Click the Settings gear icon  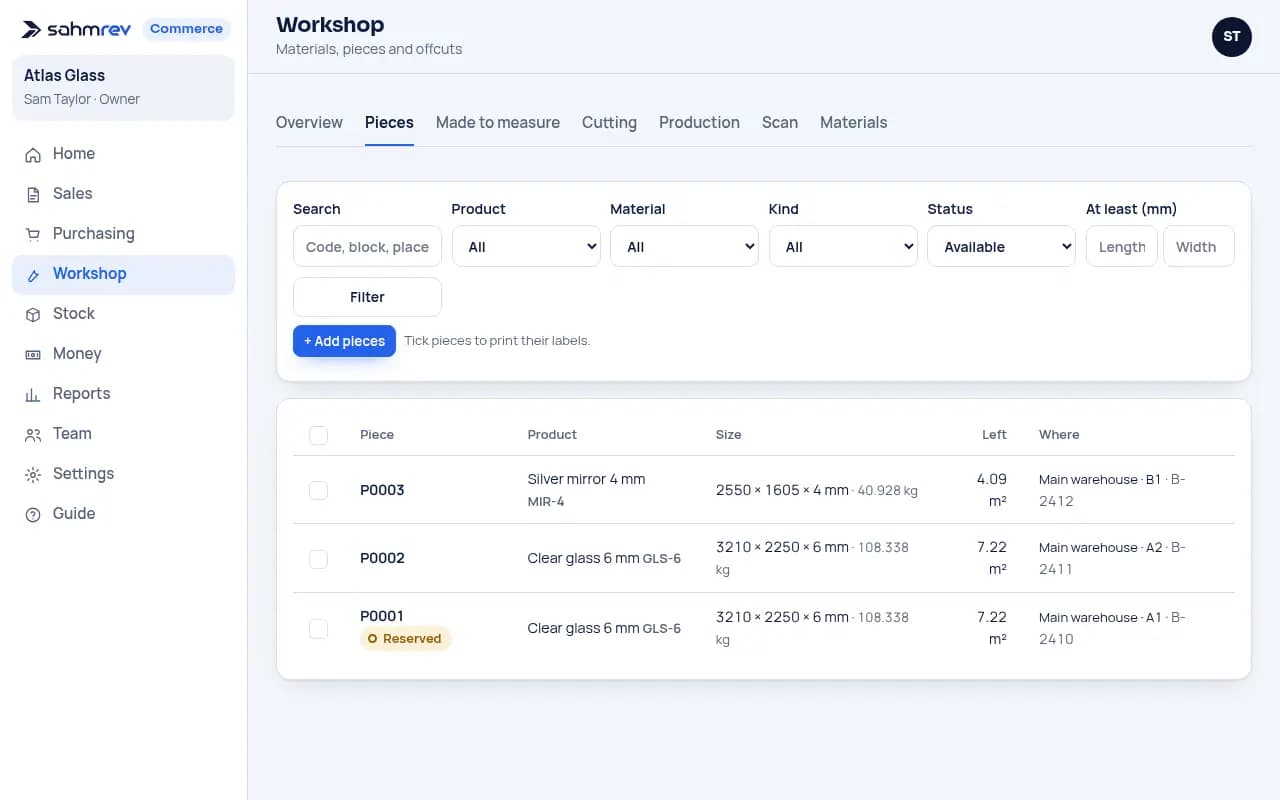(33, 474)
